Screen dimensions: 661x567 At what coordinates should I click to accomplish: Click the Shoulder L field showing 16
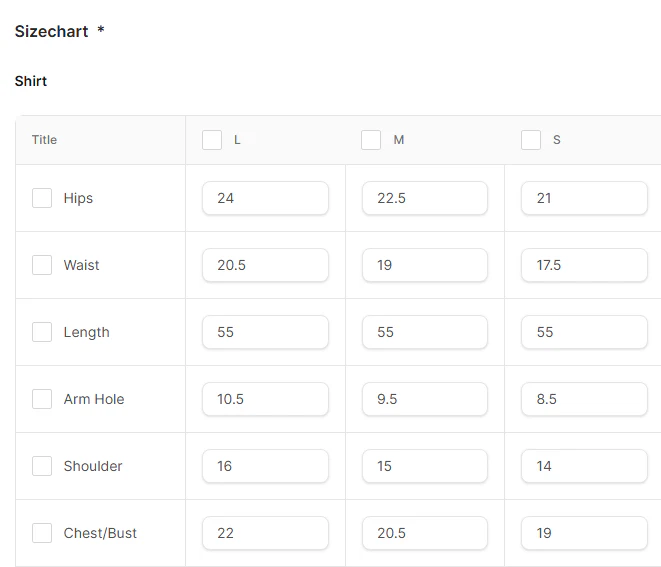(265, 466)
